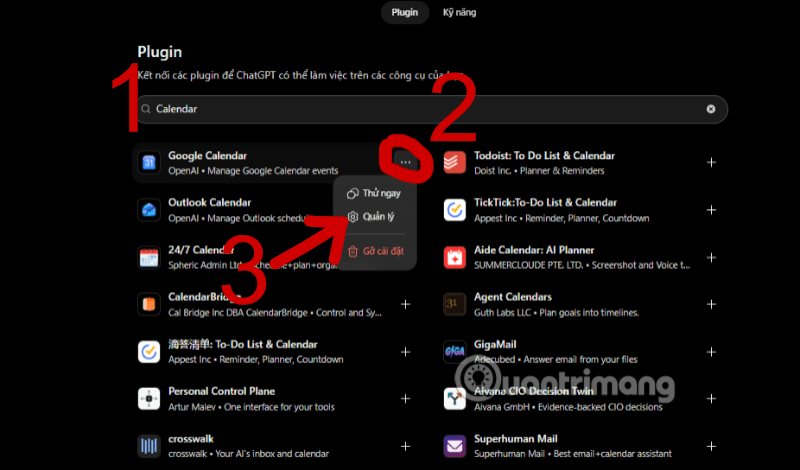Screen dimensions: 800x470
Task: Open Aide Calendar: AI Planner entry
Action: [534, 250]
